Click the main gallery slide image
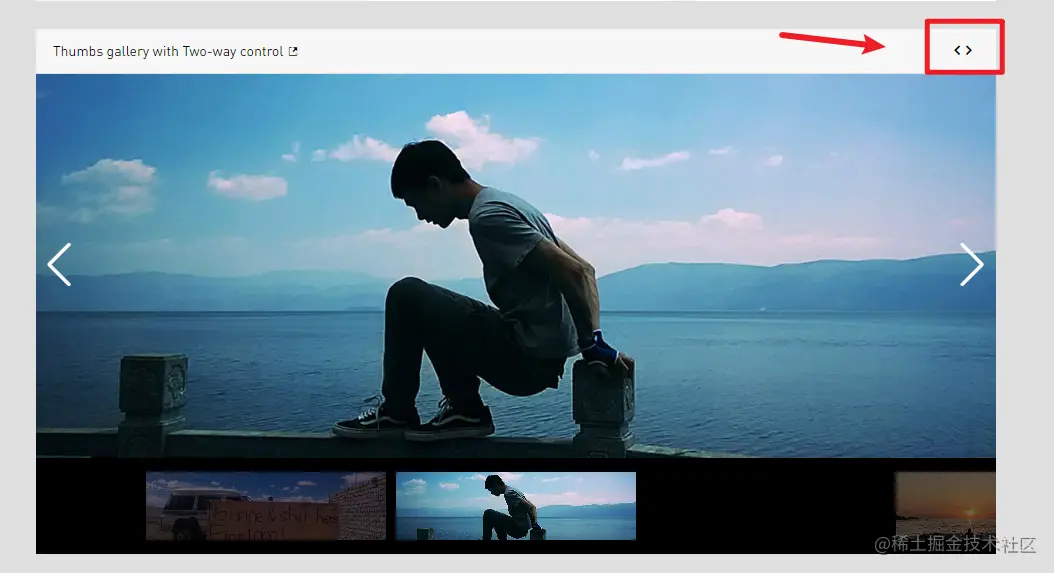Viewport: 1054px width, 573px height. tap(516, 266)
